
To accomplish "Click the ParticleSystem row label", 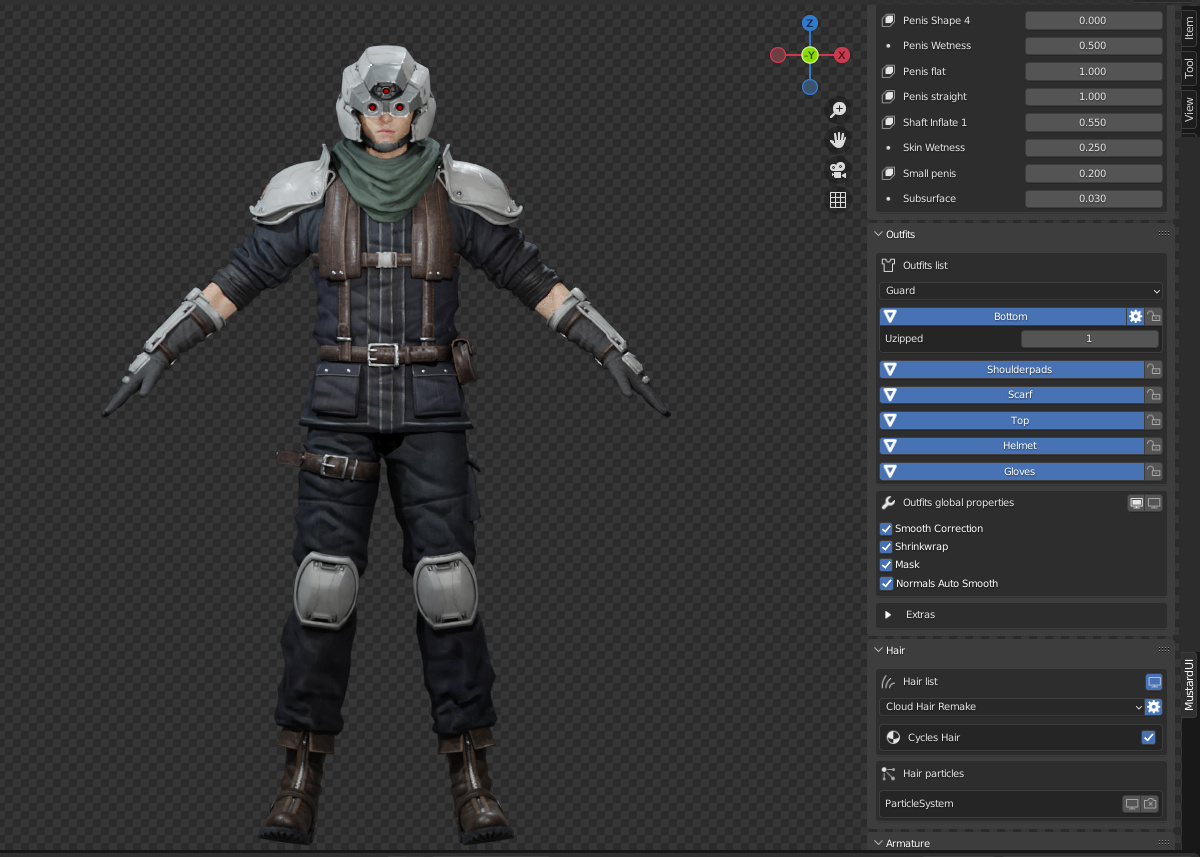I will point(919,804).
